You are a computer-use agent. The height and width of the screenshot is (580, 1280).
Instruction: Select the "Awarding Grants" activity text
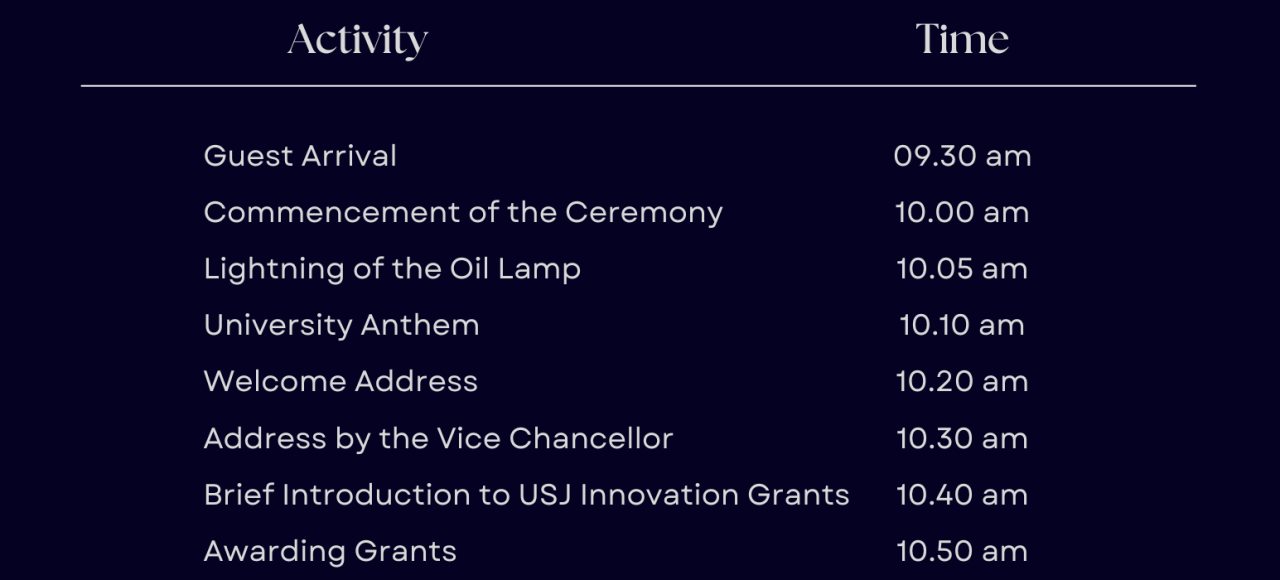point(330,551)
